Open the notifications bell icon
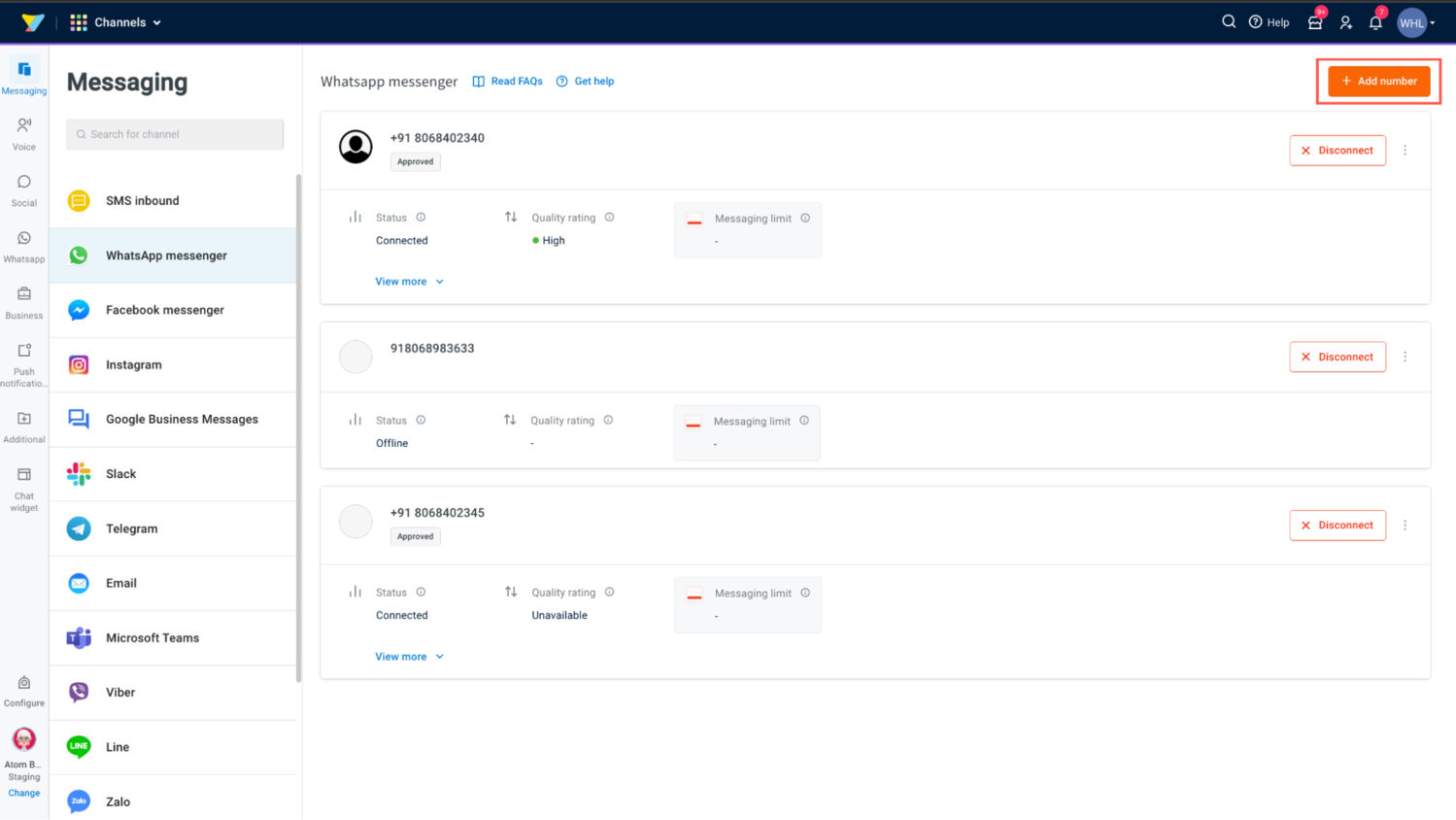 click(1375, 21)
